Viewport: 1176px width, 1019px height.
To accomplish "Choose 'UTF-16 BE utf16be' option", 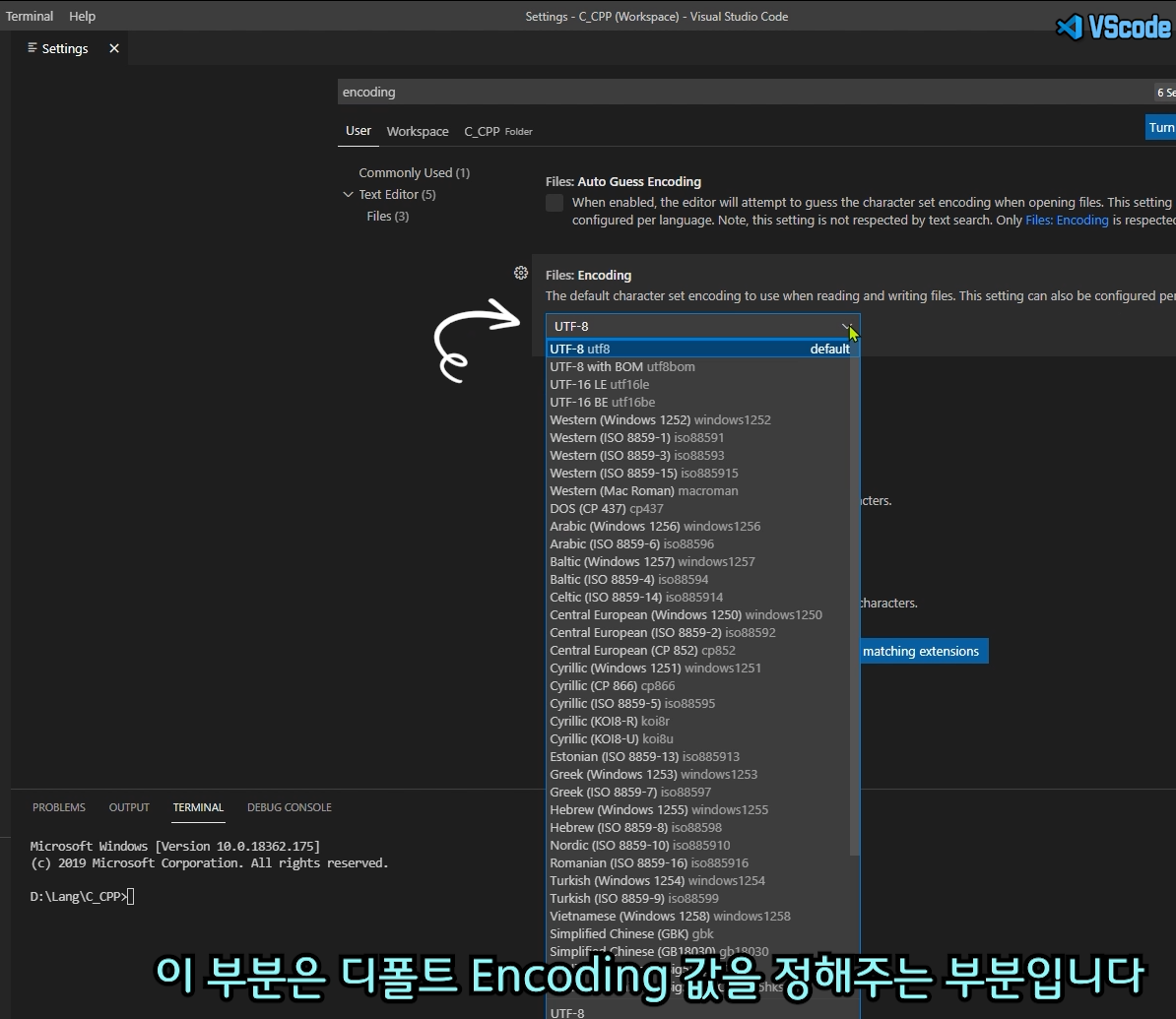I will click(699, 402).
